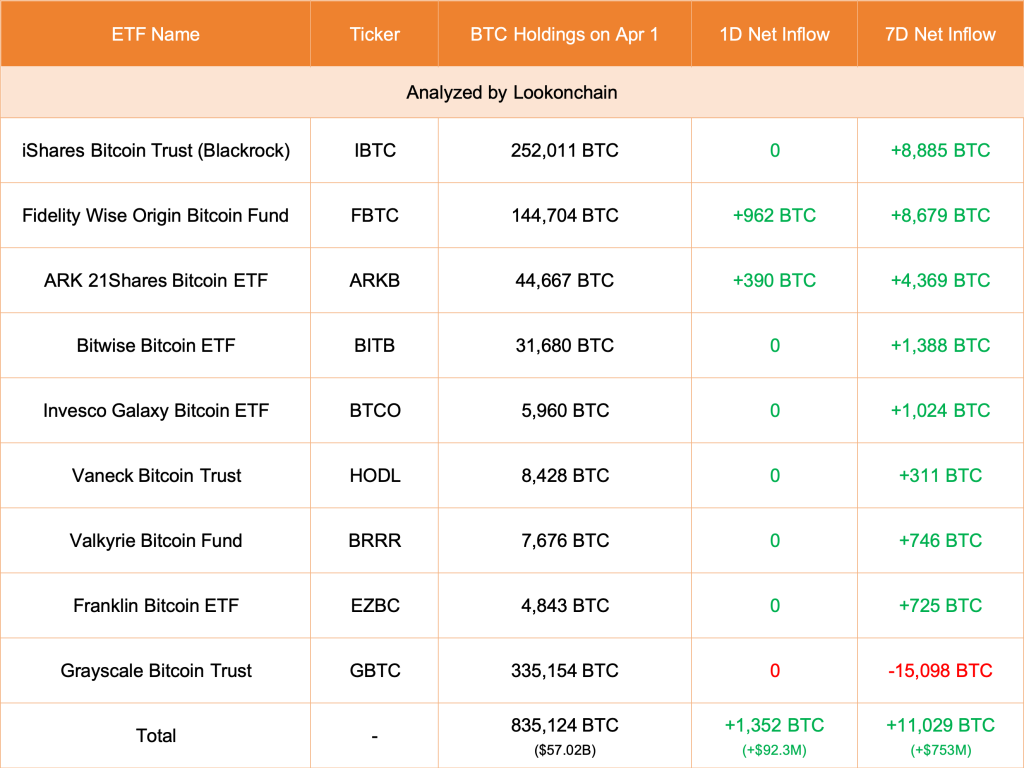The width and height of the screenshot is (1024, 768).
Task: Click the +11,029 BTC weekly total
Action: click(940, 725)
